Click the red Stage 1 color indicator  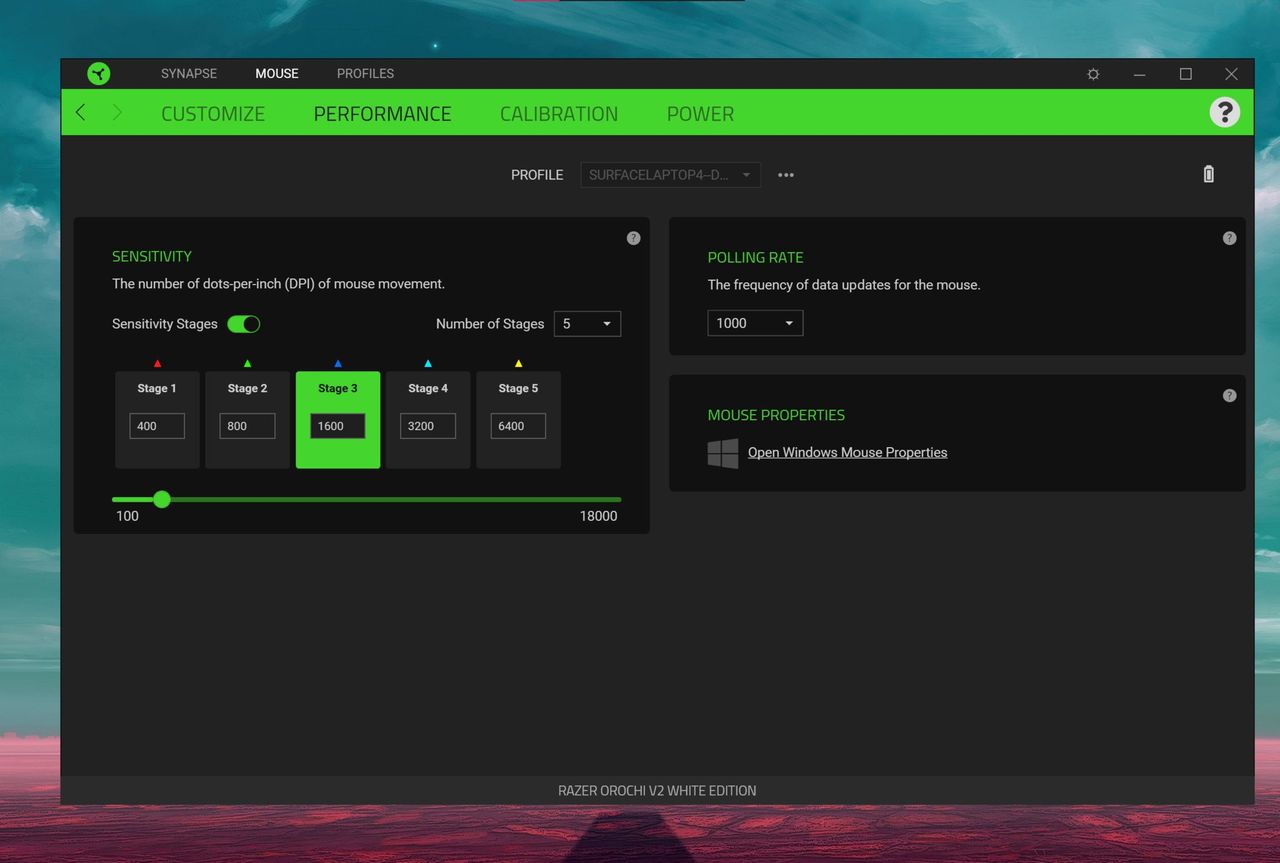[157, 364]
